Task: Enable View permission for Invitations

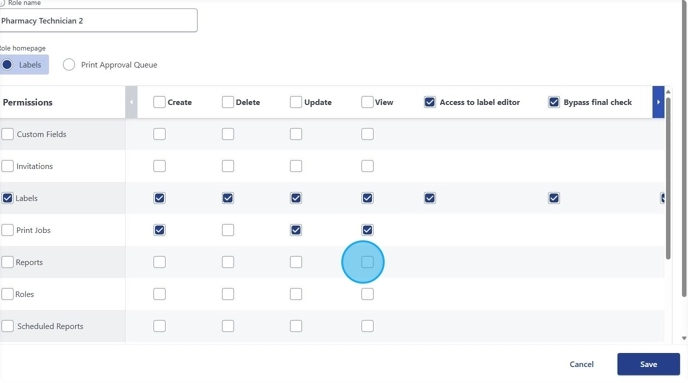Action: (x=367, y=166)
